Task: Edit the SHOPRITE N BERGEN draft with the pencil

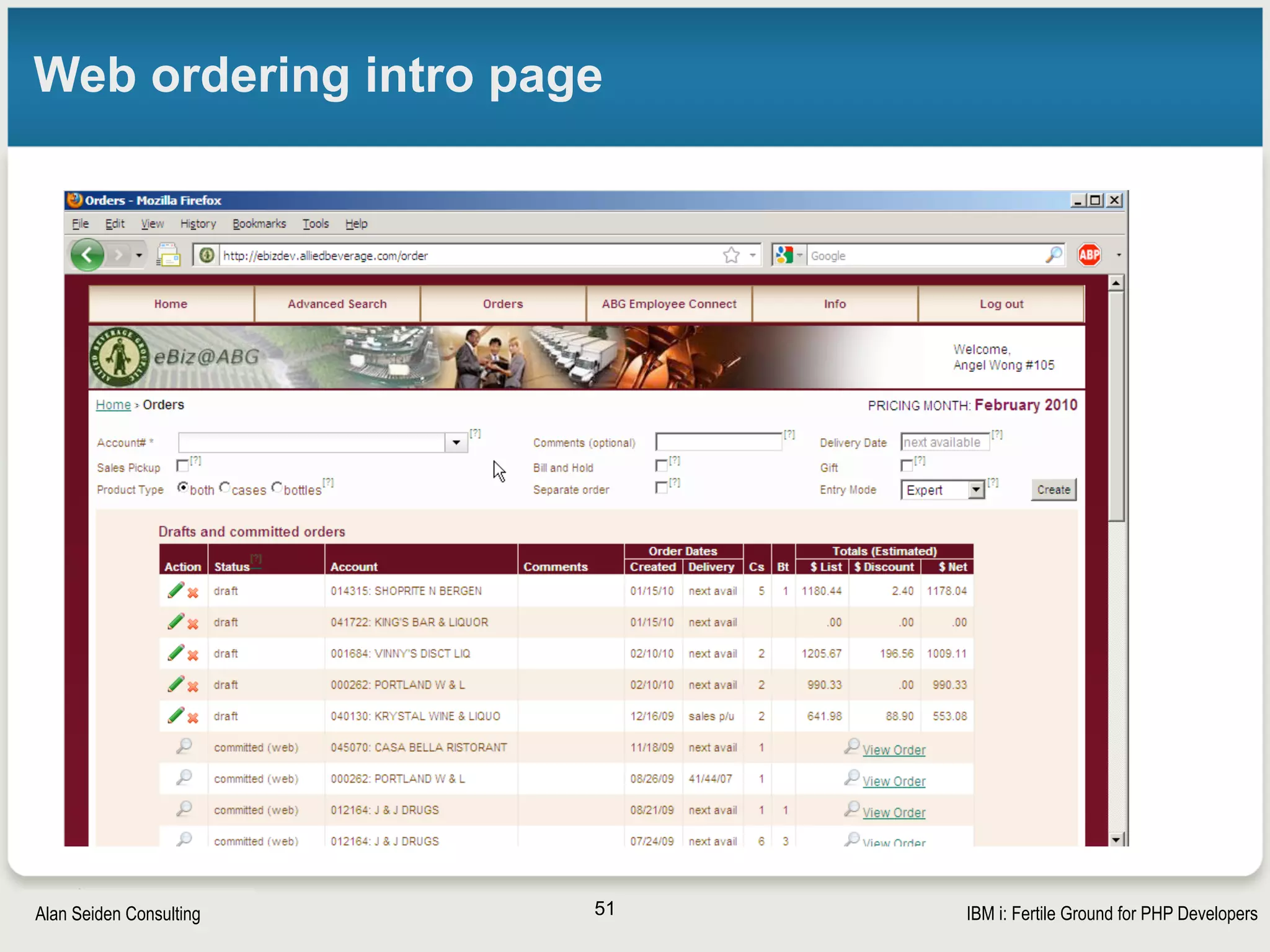Action: (176, 590)
